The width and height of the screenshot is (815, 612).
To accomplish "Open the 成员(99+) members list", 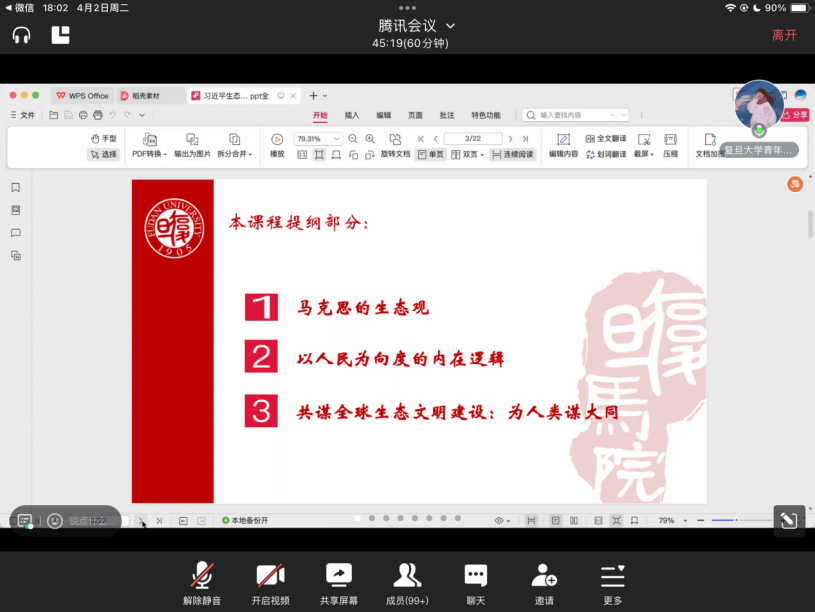I will click(x=407, y=583).
